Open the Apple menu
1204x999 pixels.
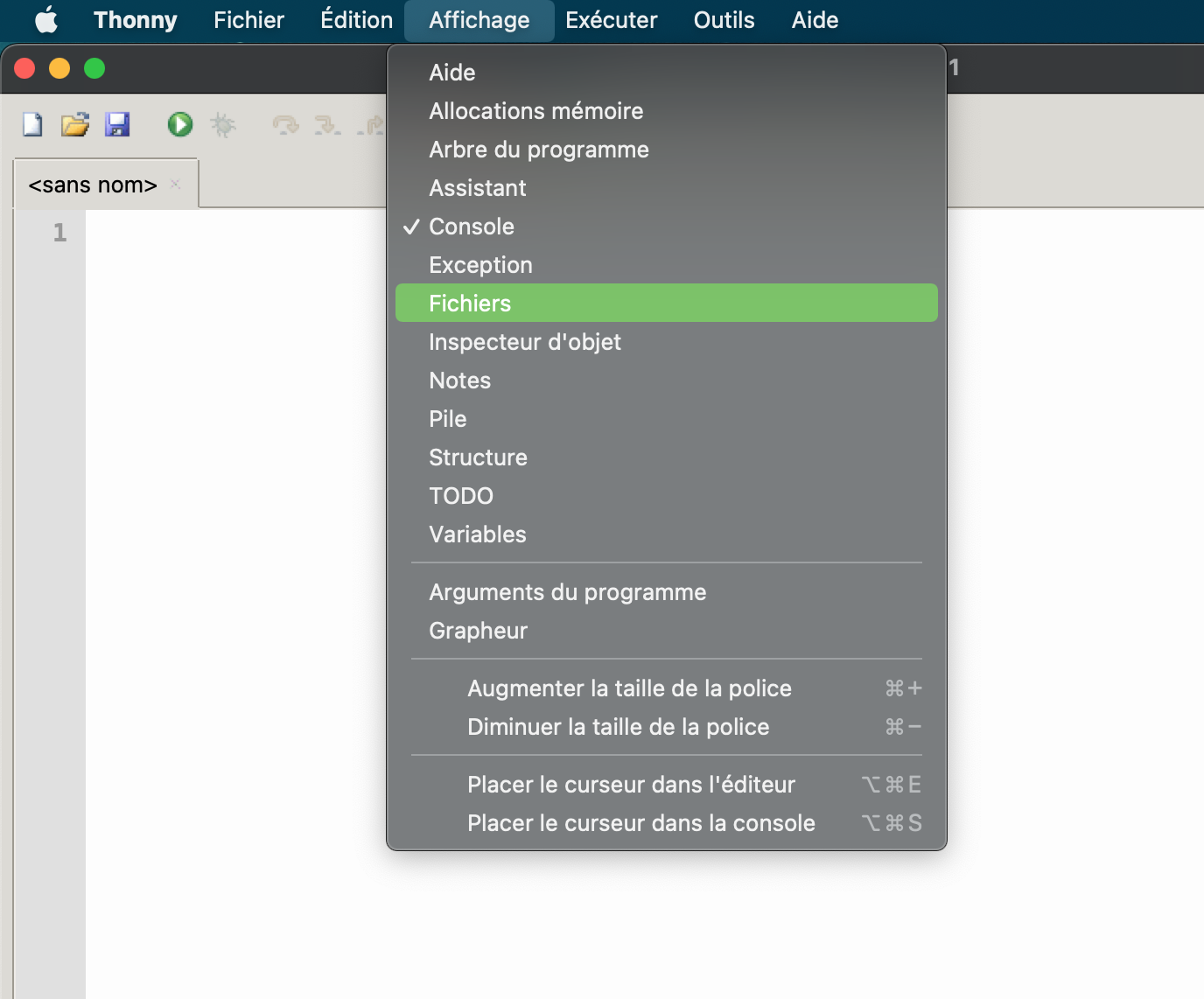[x=46, y=20]
